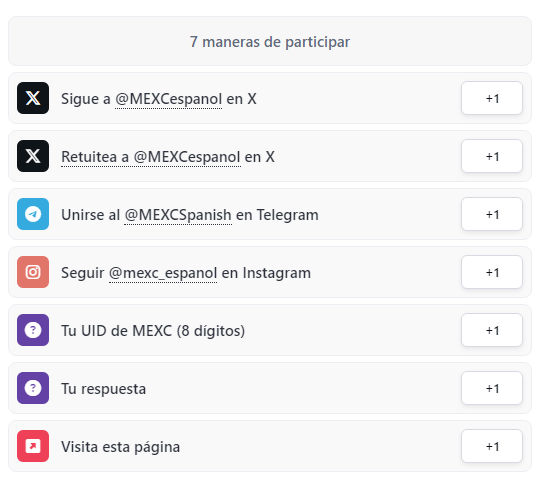This screenshot has height=478, width=540.
Task: Open the Retuitea a @MEXCespanol link
Action: [151, 157]
